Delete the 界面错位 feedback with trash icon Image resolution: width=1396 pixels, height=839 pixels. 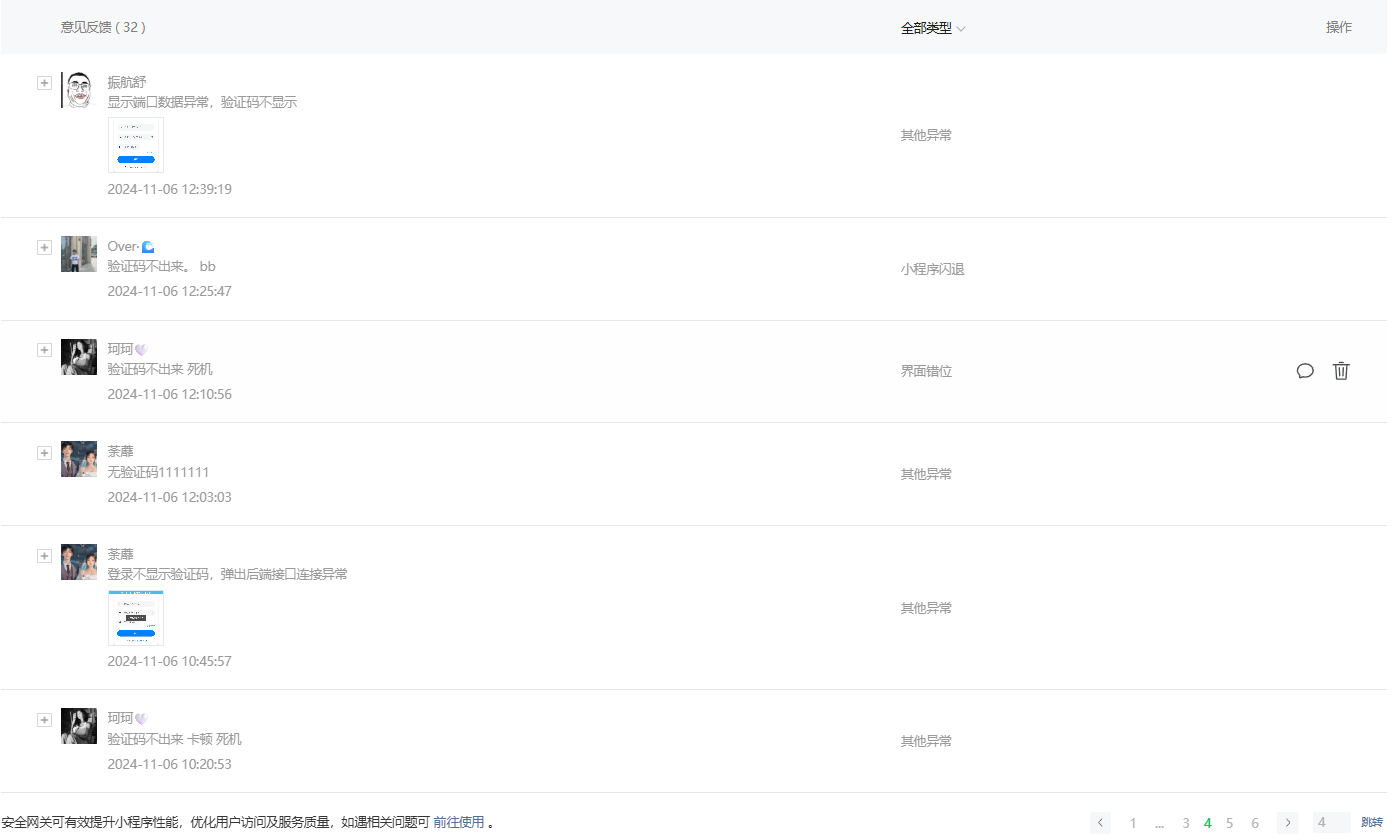1341,371
